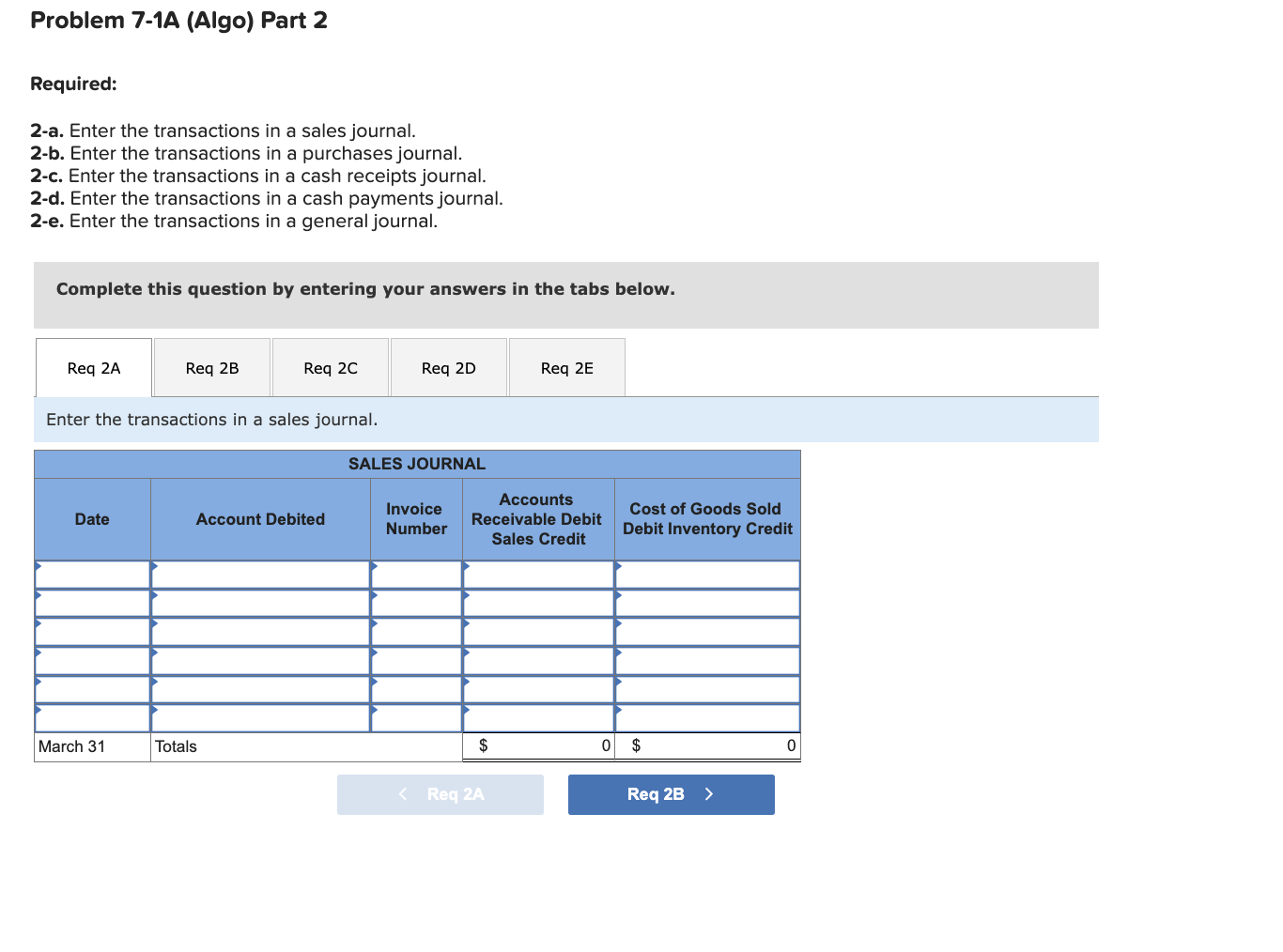This screenshot has height=952, width=1283.
Task: Expand the Invoice Number selector in the first row
Action: click(x=416, y=574)
